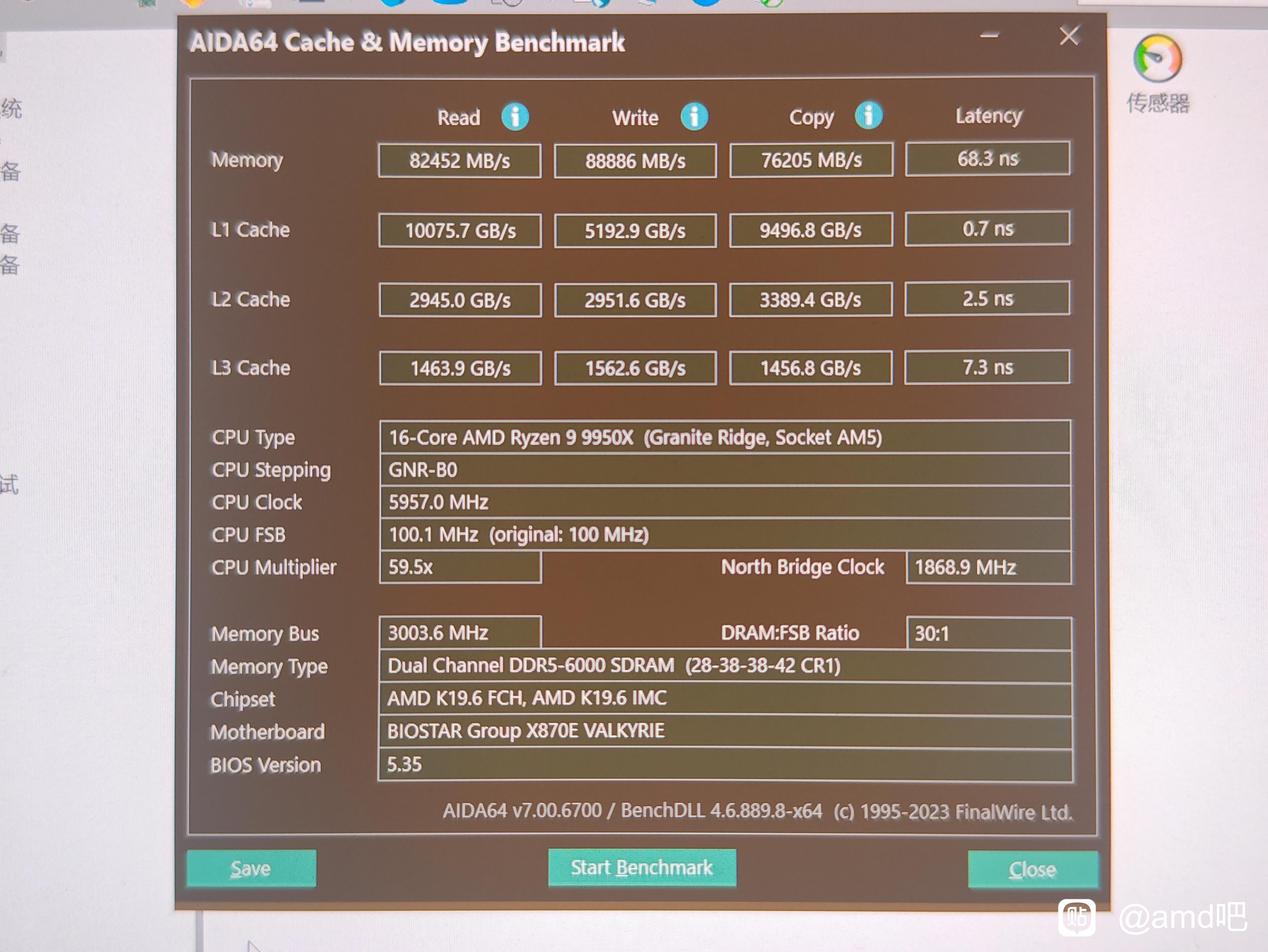The image size is (1268, 952).
Task: Click the Save button
Action: point(251,868)
